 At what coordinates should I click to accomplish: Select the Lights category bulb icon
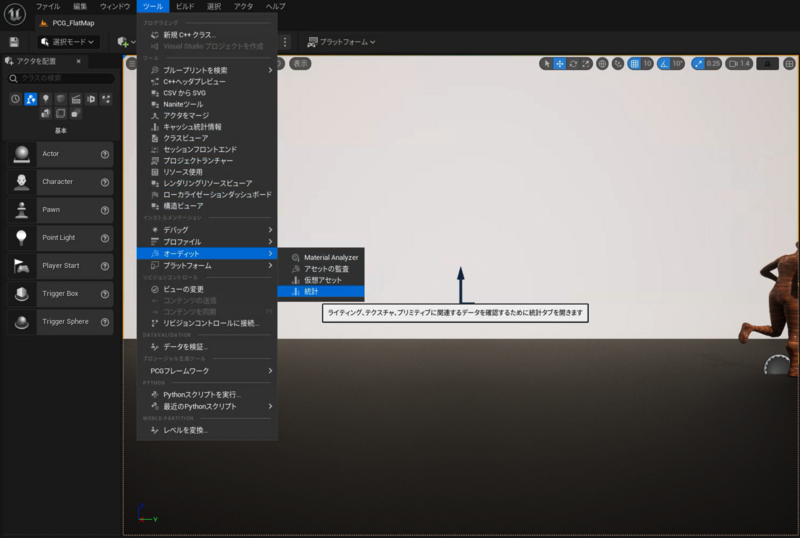(x=46, y=99)
